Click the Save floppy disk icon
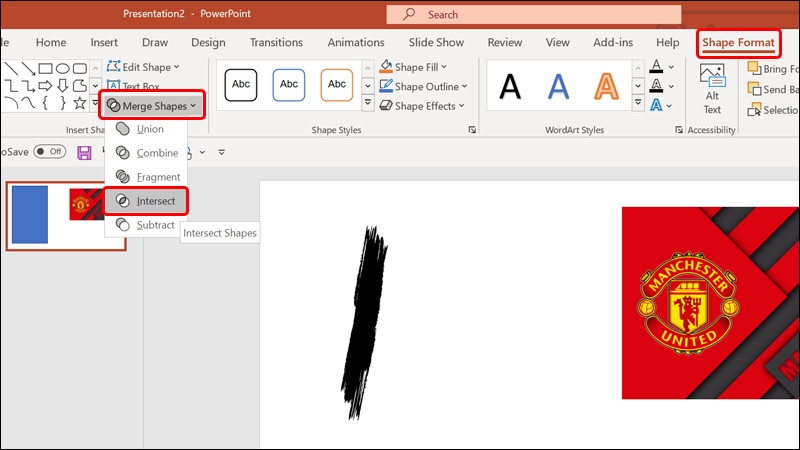This screenshot has width=800, height=450. pos(84,153)
